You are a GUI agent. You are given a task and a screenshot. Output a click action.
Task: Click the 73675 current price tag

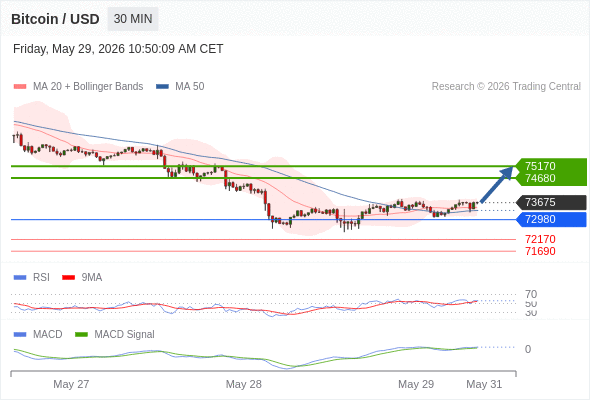tap(552, 202)
